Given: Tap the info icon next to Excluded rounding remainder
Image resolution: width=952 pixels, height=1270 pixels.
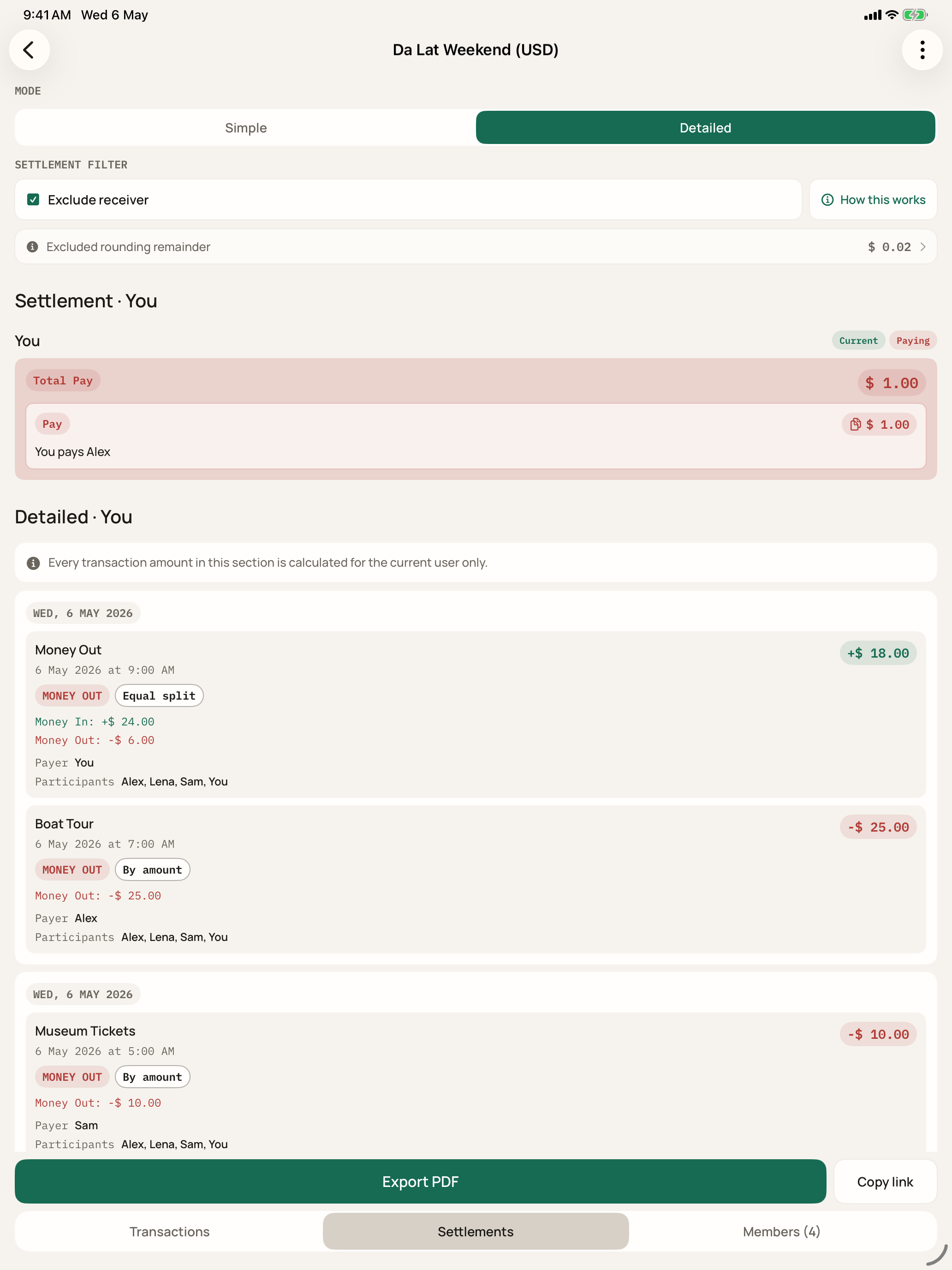Looking at the screenshot, I should click(33, 247).
